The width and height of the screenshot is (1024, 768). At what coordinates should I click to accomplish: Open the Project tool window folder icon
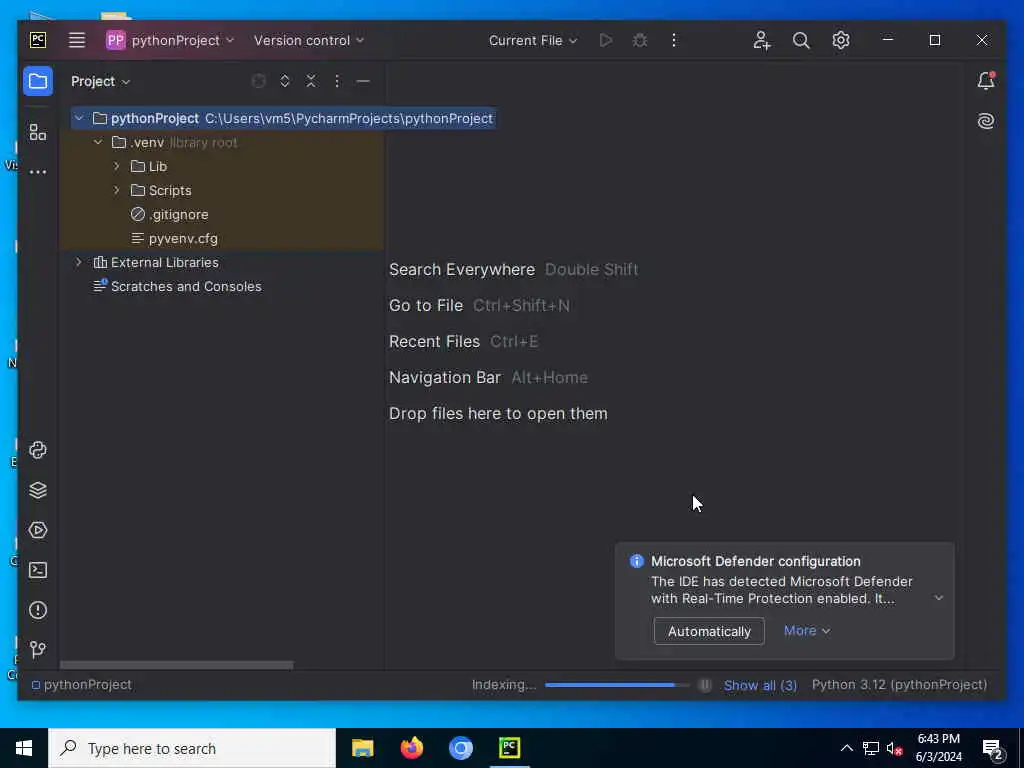(x=38, y=82)
